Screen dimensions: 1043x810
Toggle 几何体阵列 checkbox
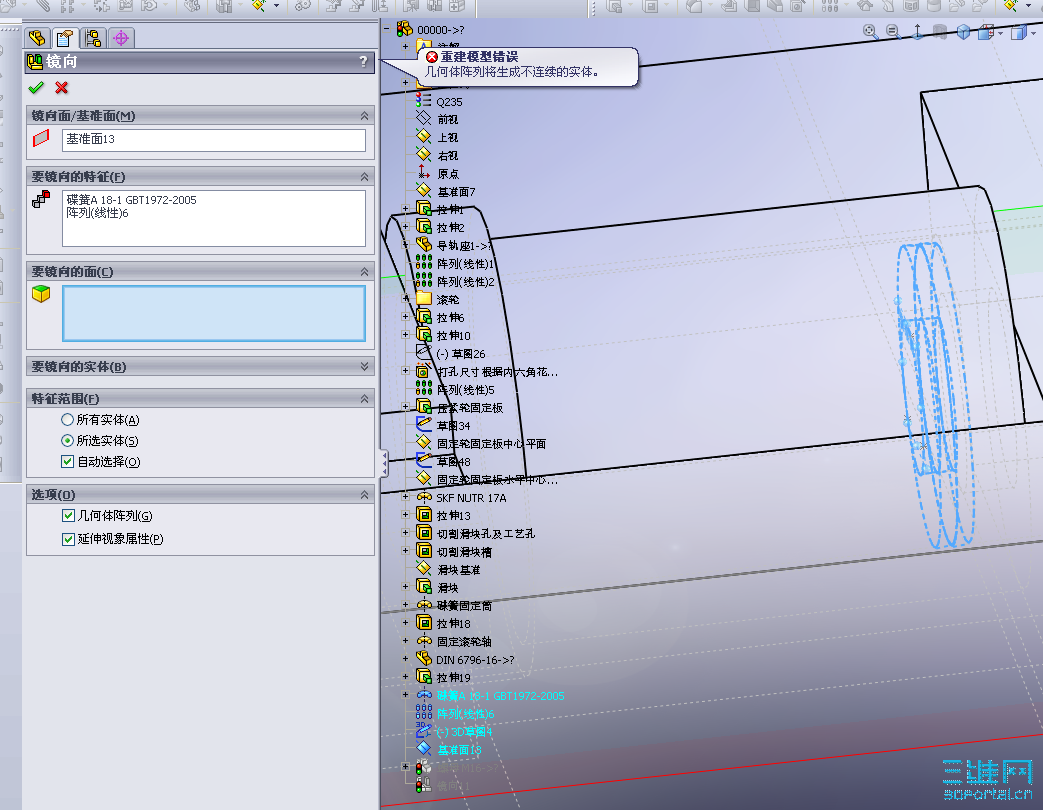[68, 515]
